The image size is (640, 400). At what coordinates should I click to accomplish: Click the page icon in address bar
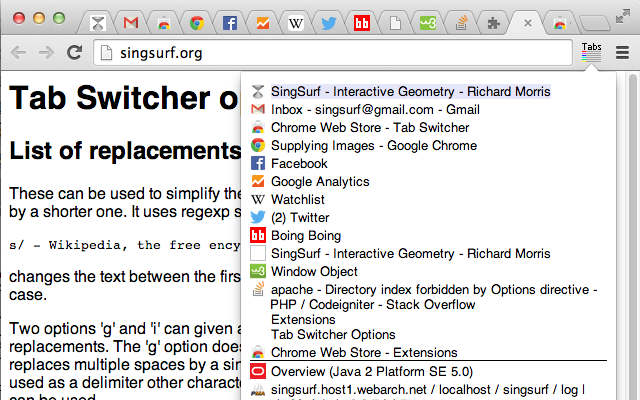coord(106,53)
